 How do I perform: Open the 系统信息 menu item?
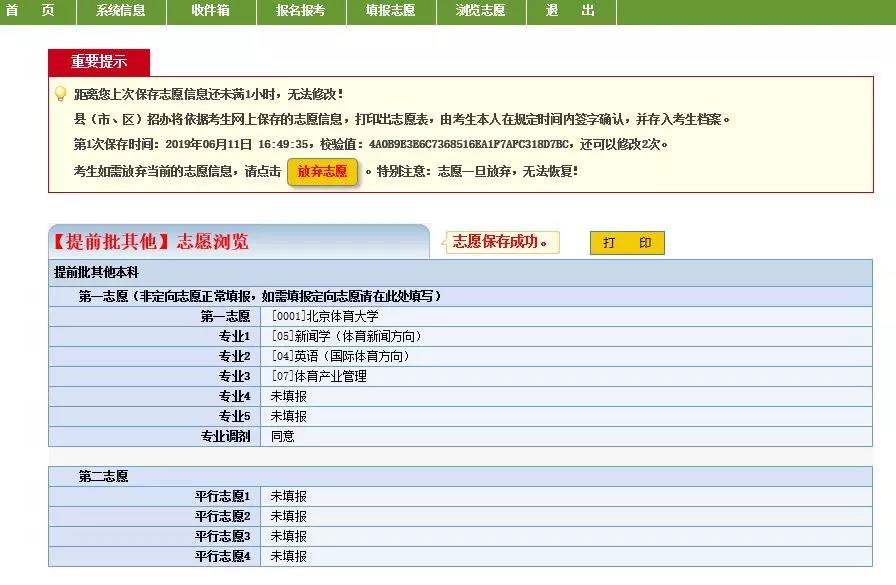pyautogui.click(x=121, y=11)
